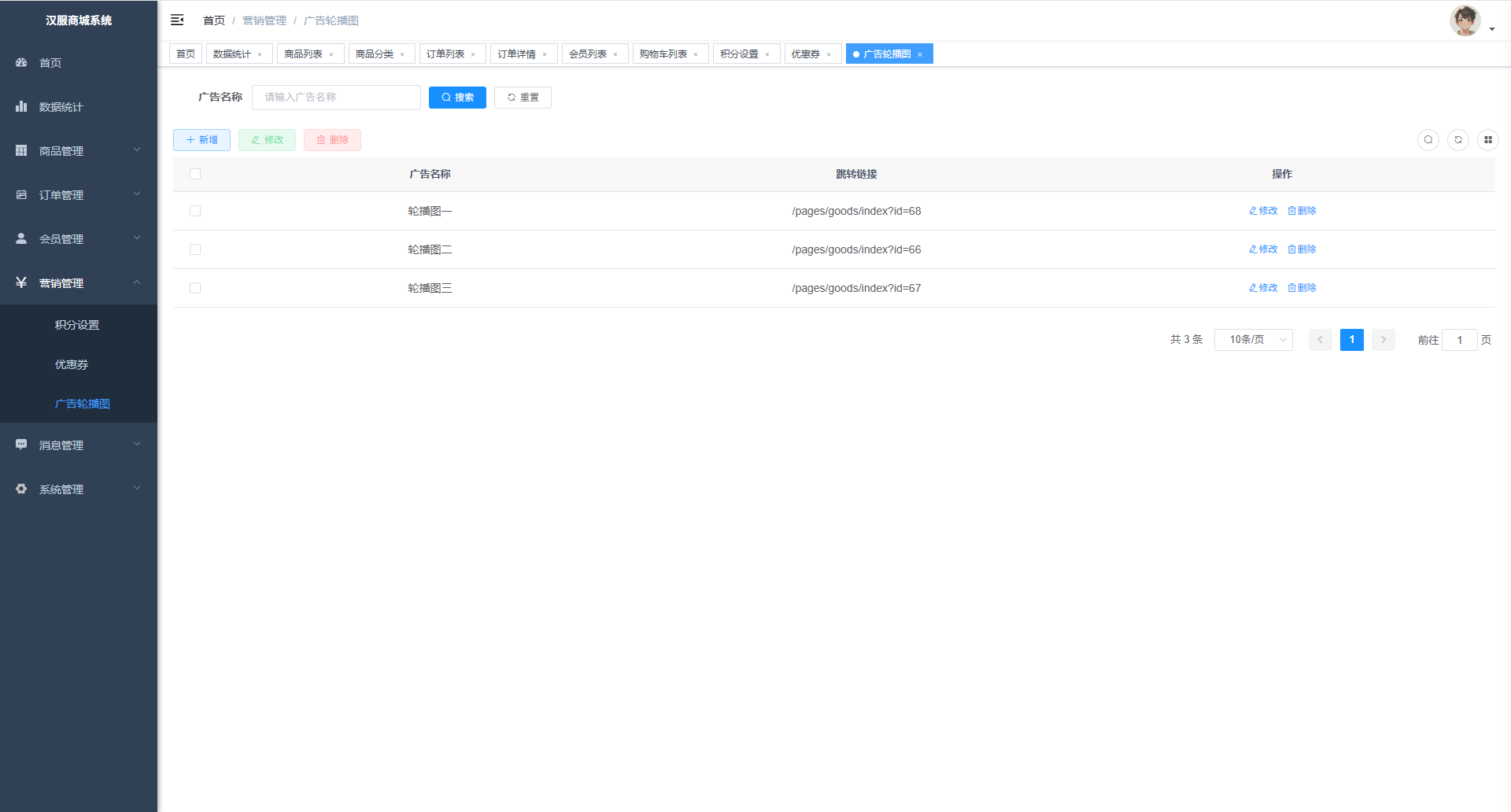Click the blue 搜索 button
1511x812 pixels.
tap(457, 98)
